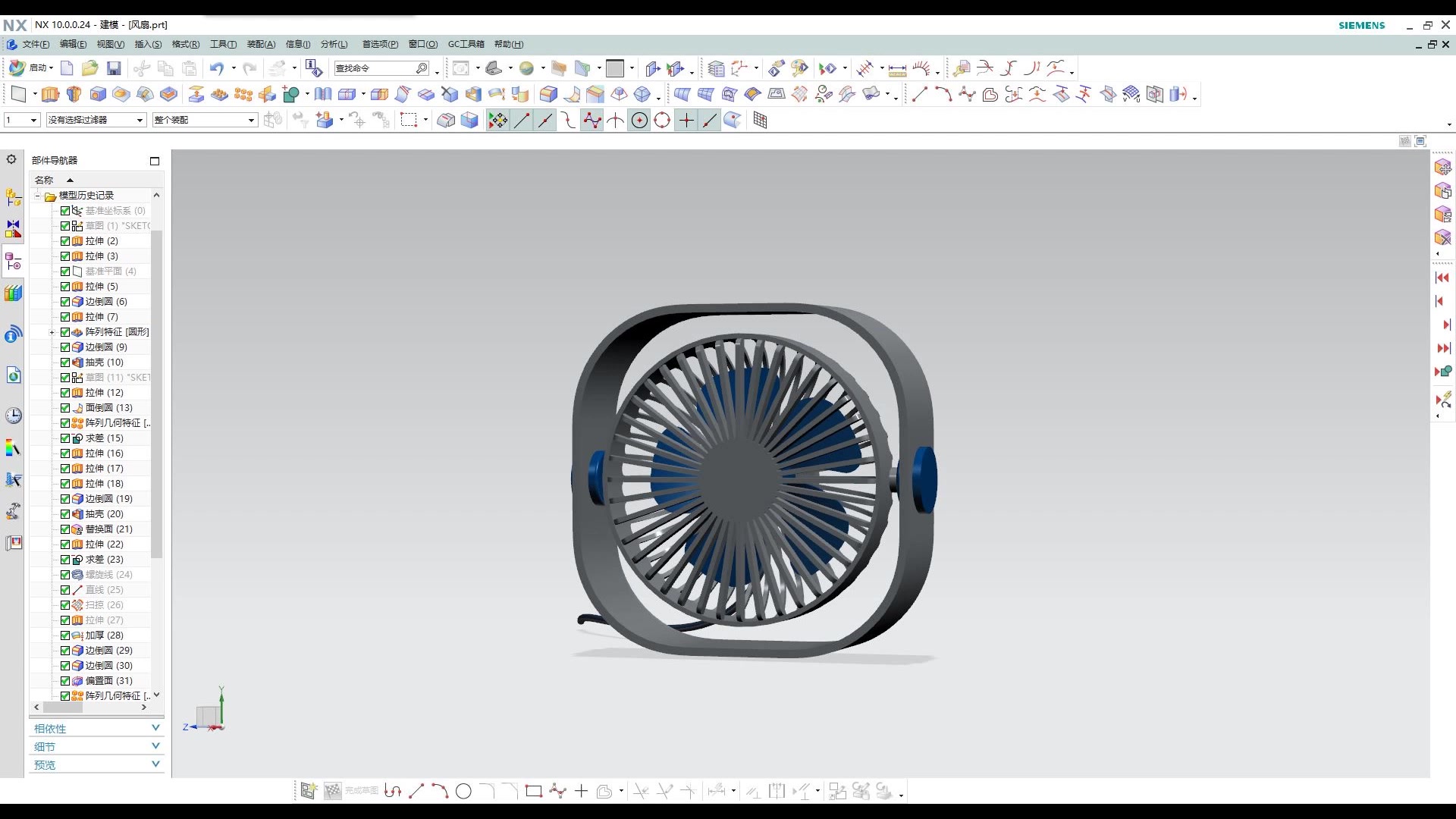
Task: Toggle the snap to grid icon
Action: point(760,121)
